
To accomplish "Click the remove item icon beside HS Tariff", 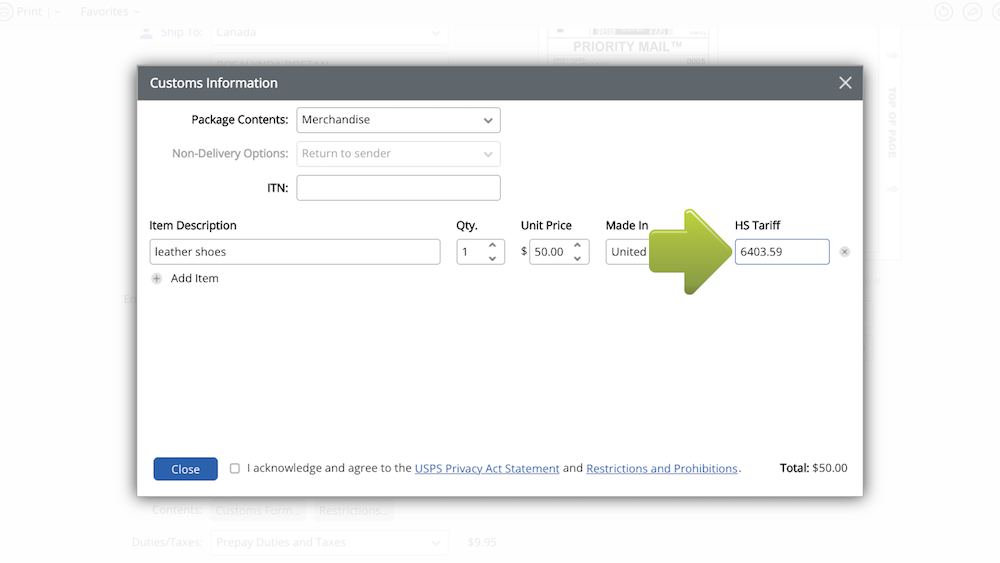I will [845, 252].
